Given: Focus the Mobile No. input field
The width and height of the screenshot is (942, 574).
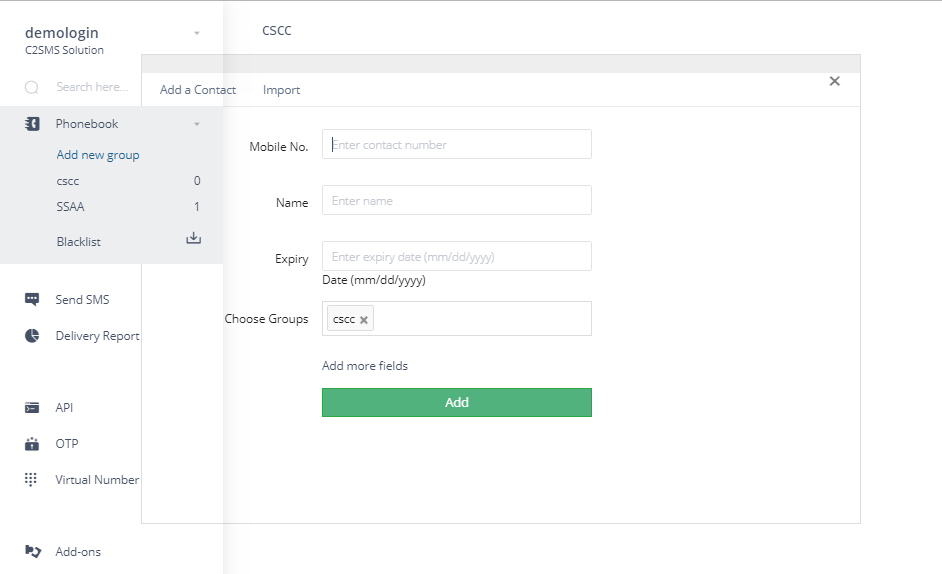Looking at the screenshot, I should pos(457,144).
